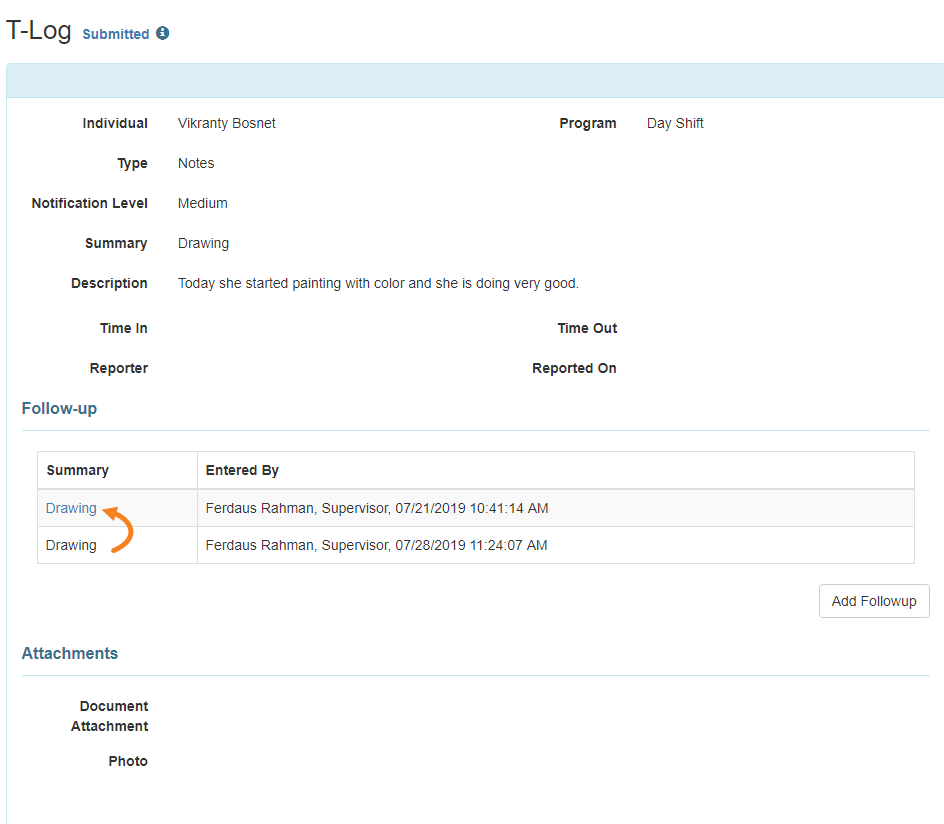This screenshot has height=824, width=944.
Task: Click the 07/28/2019 Ferdaus Rahman entry
Action: pyautogui.click(x=376, y=545)
